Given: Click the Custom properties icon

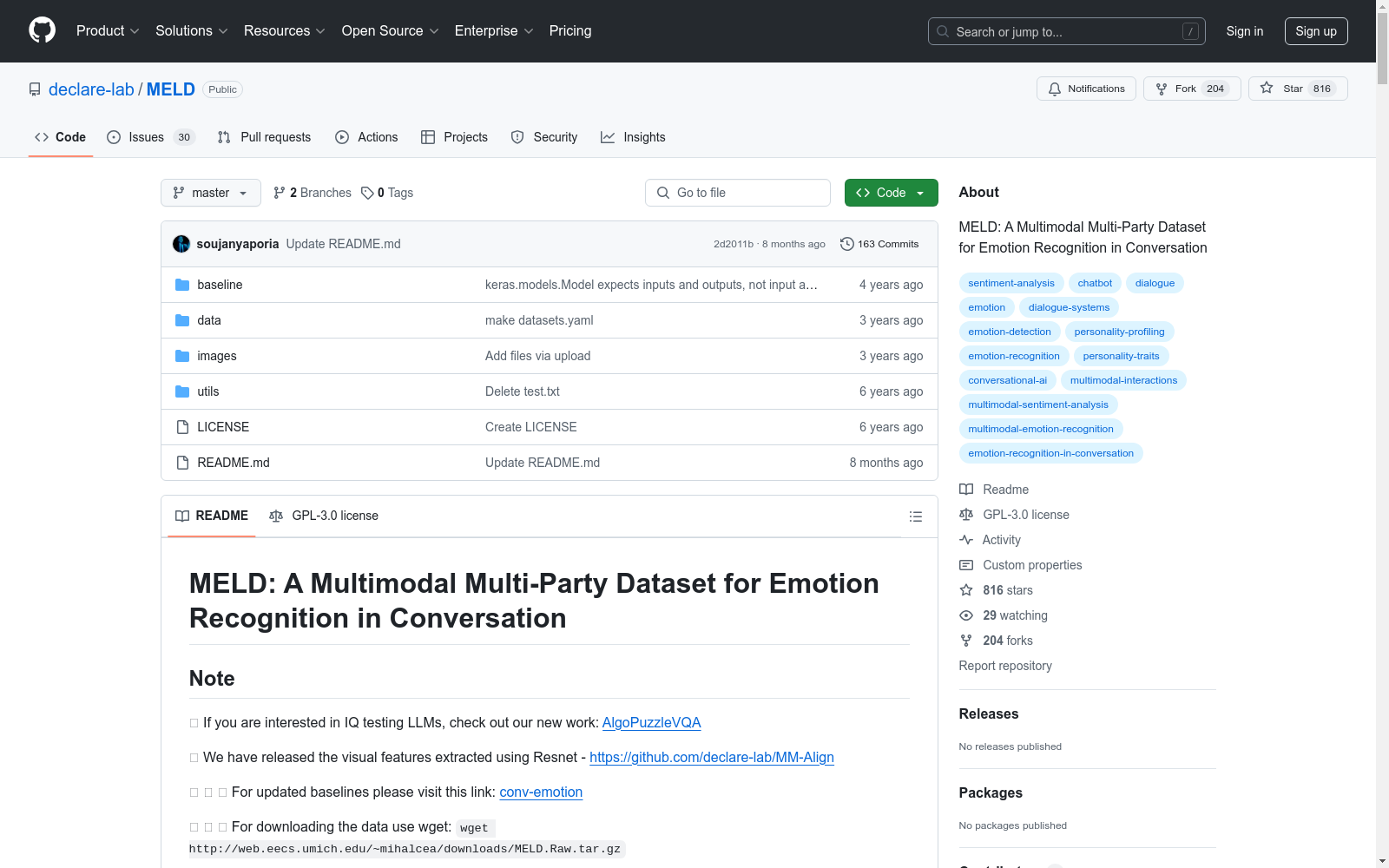Looking at the screenshot, I should pyautogui.click(x=966, y=565).
